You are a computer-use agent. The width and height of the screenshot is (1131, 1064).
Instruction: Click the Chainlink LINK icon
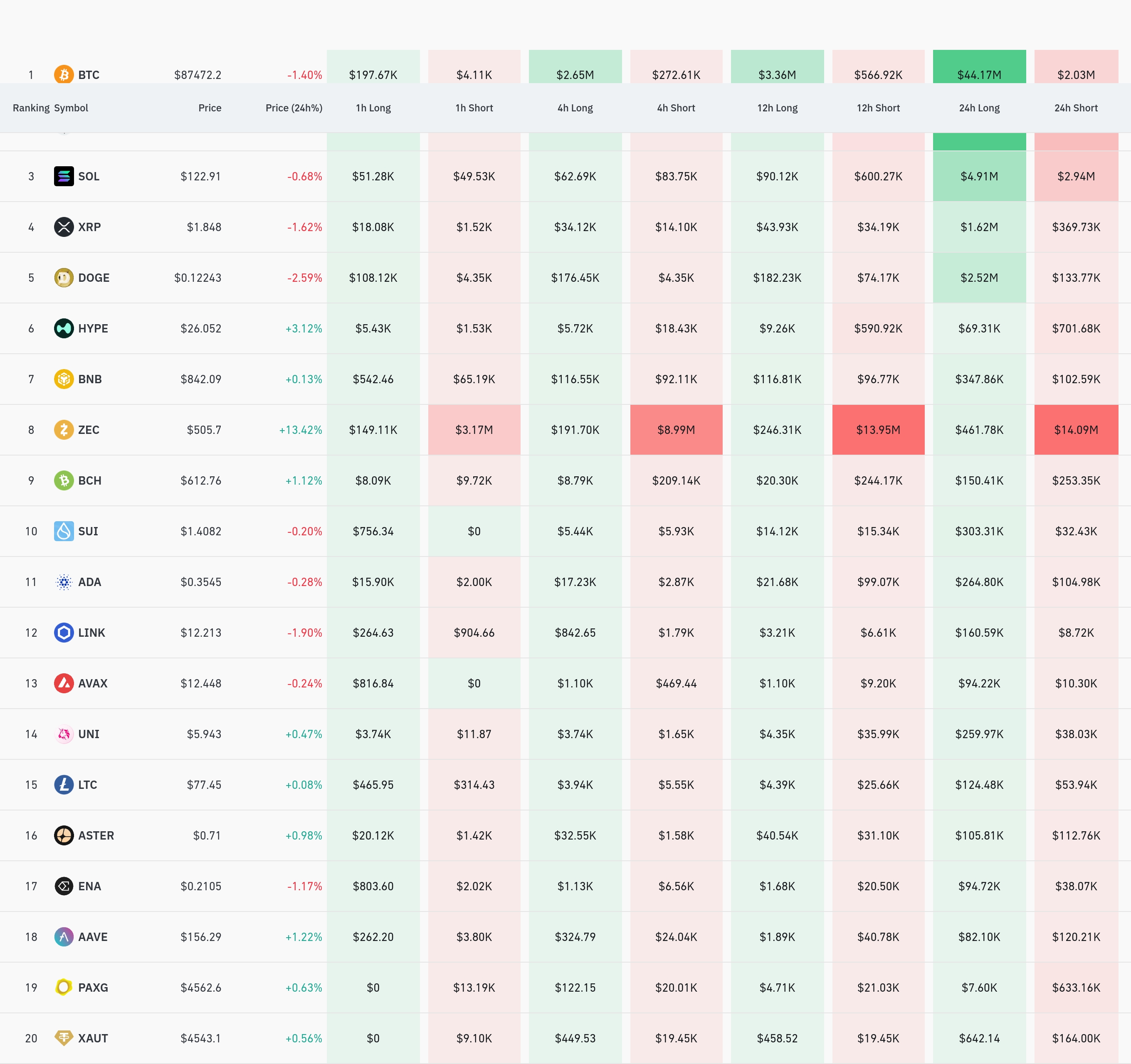point(64,632)
